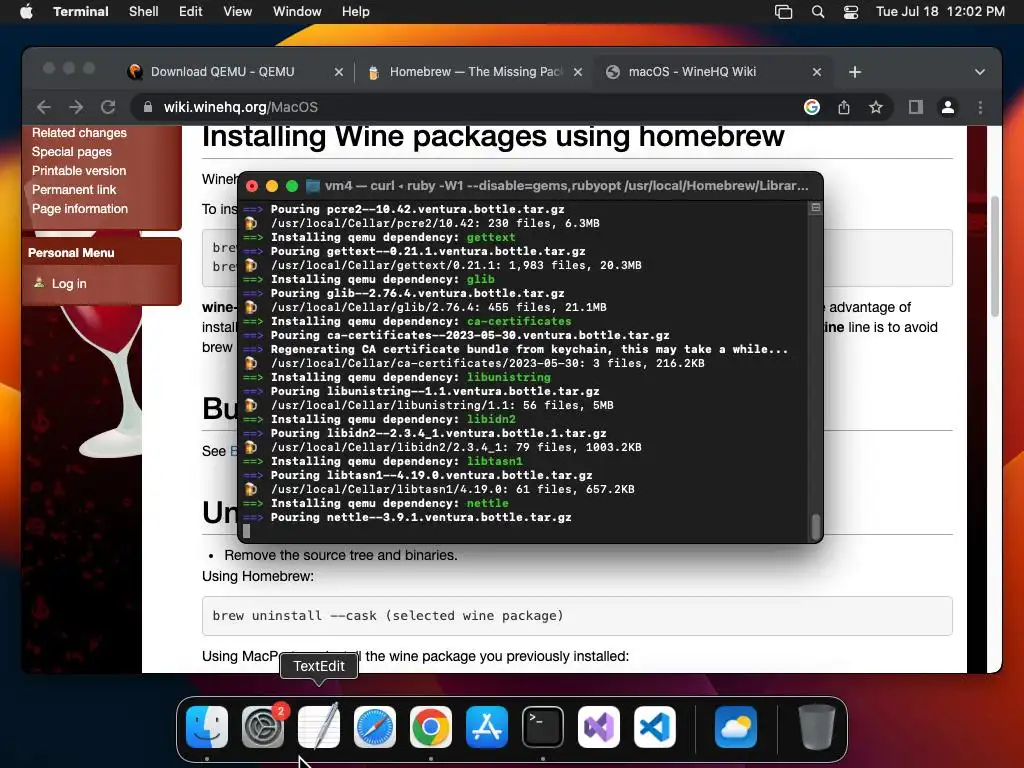Open Spotlight search in menu bar

coord(818,12)
